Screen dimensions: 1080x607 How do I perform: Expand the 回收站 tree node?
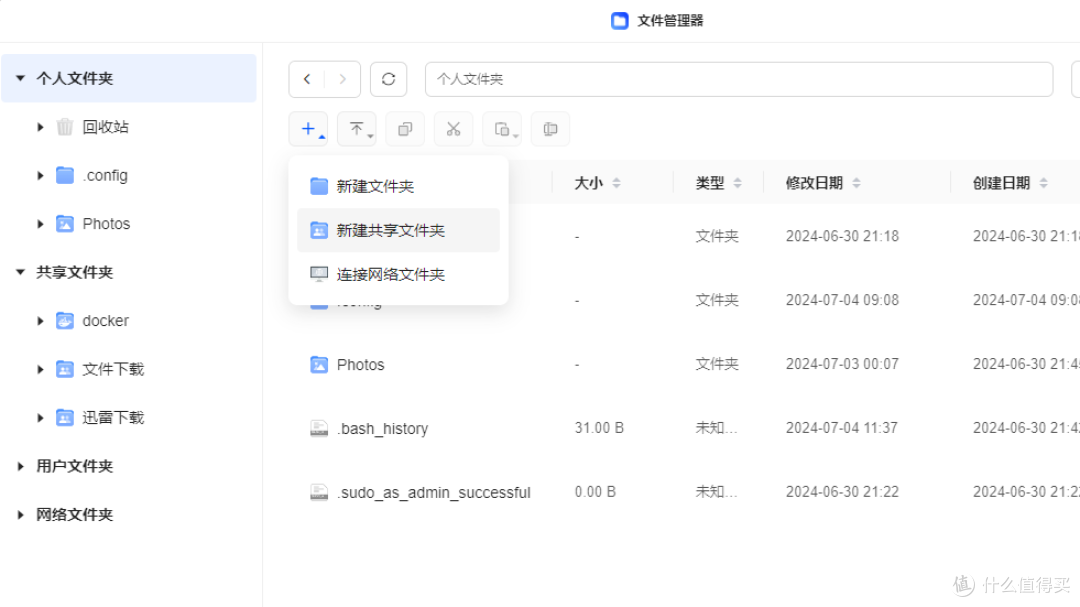40,127
